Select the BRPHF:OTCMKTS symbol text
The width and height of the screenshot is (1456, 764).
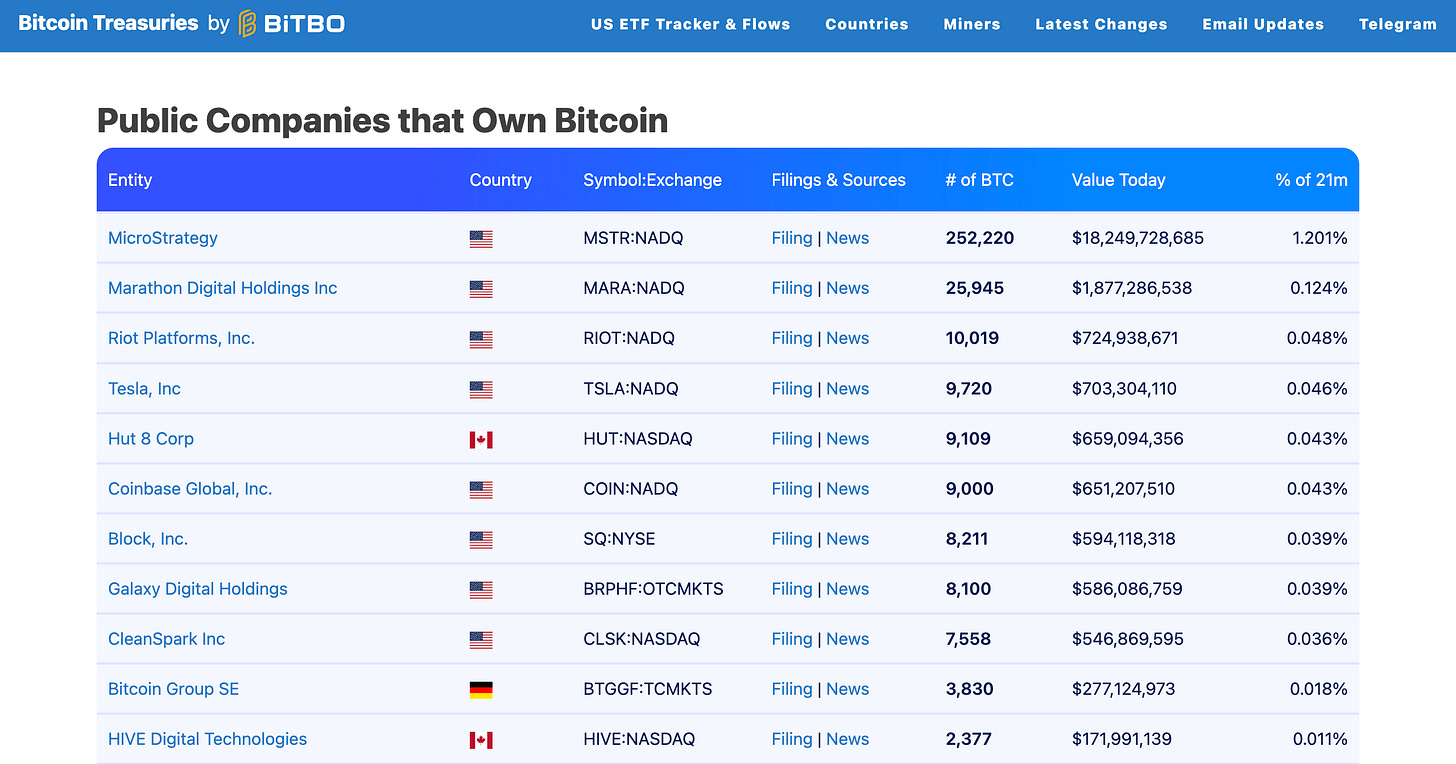[x=653, y=588]
